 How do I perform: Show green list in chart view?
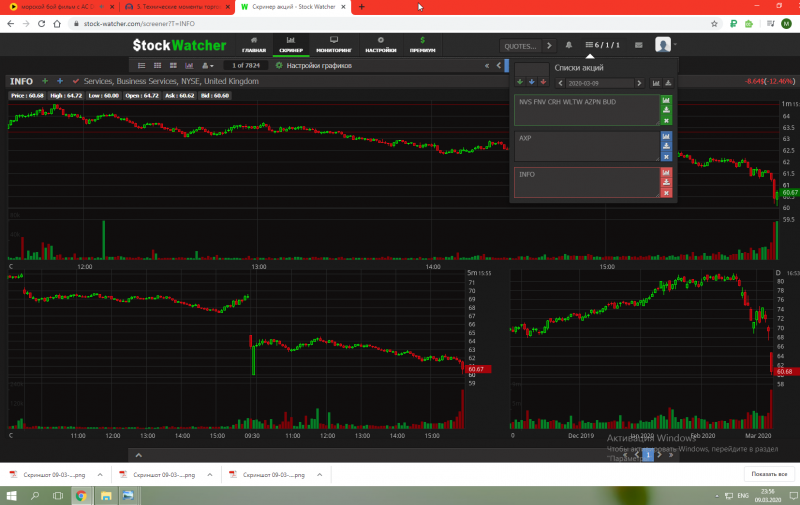tap(666, 100)
